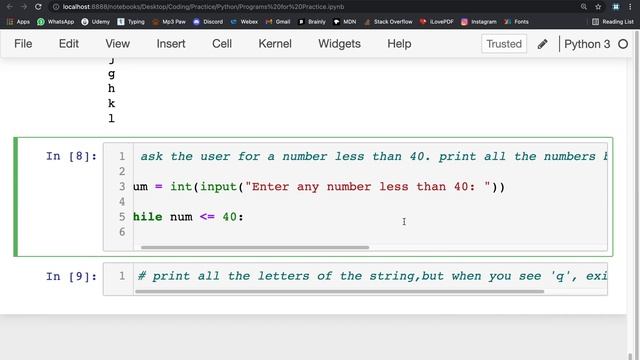Click the '# print all the letters' comment in cell 9

(372, 276)
